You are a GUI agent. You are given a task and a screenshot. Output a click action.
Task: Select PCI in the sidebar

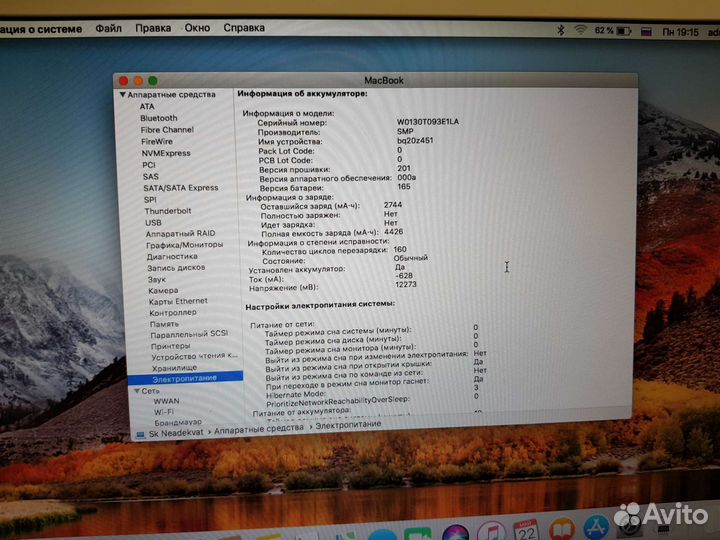[149, 165]
